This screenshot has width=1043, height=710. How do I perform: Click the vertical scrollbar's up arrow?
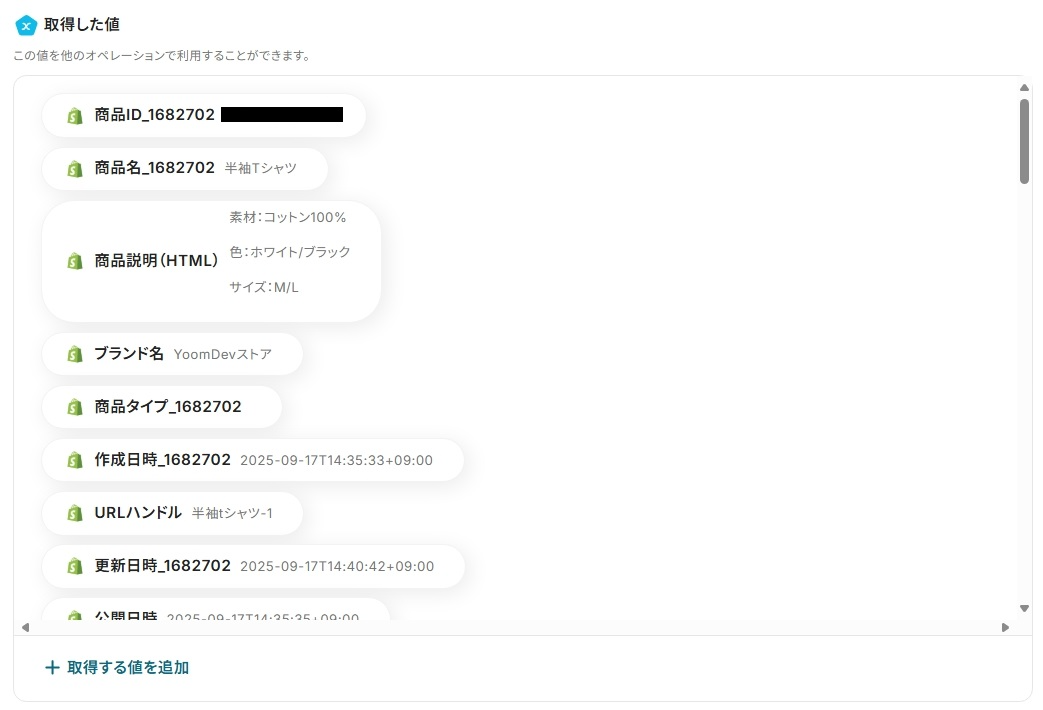1024,88
